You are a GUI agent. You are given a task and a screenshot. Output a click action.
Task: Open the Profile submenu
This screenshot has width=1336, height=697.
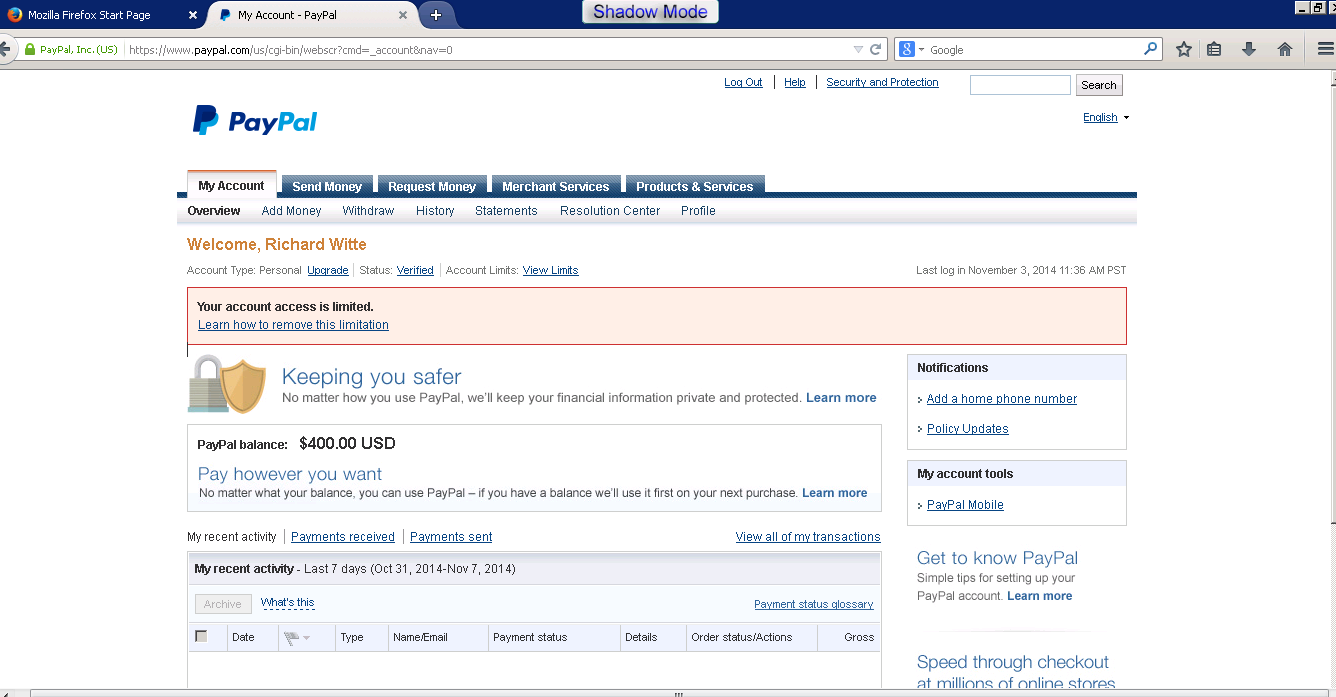coord(698,211)
